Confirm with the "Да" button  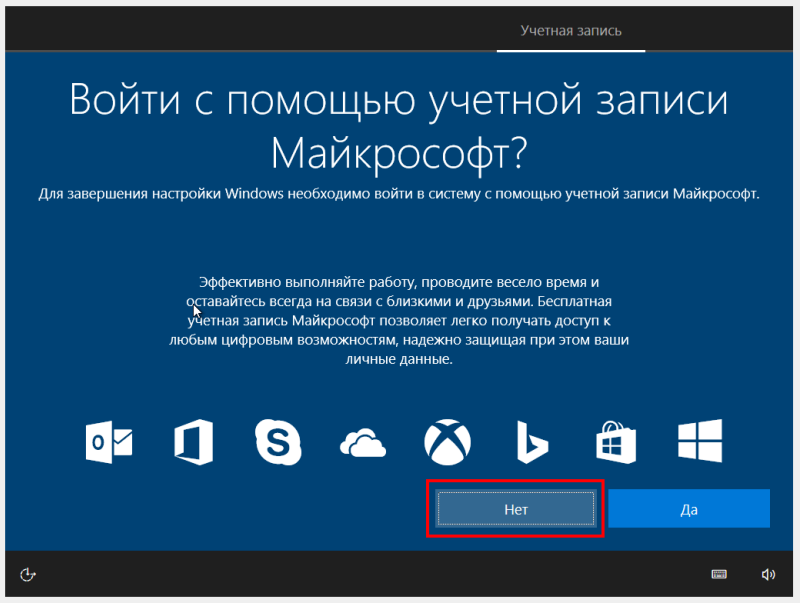pyautogui.click(x=689, y=509)
